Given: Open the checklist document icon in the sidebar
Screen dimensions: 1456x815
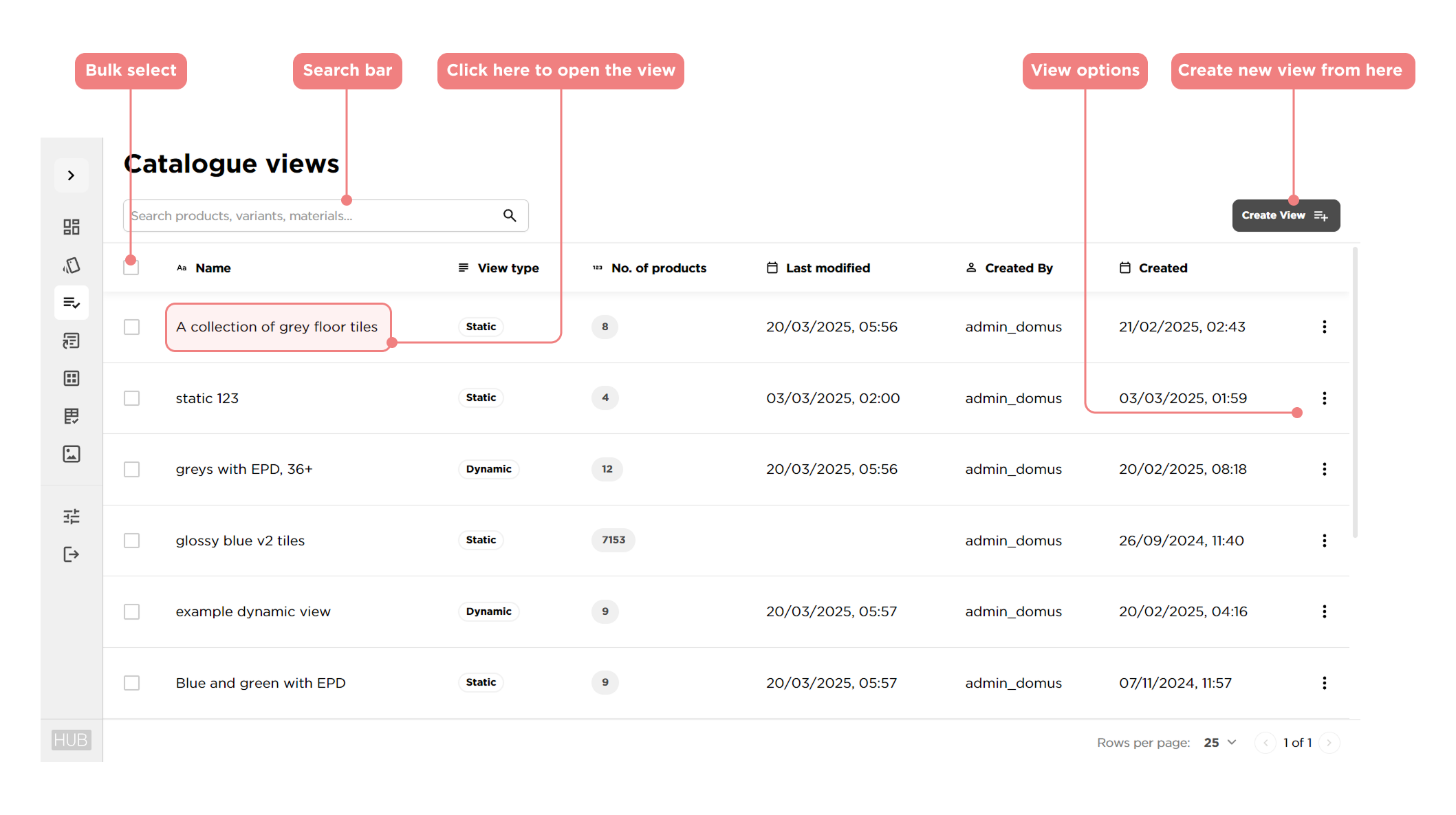Looking at the screenshot, I should pos(72,340).
